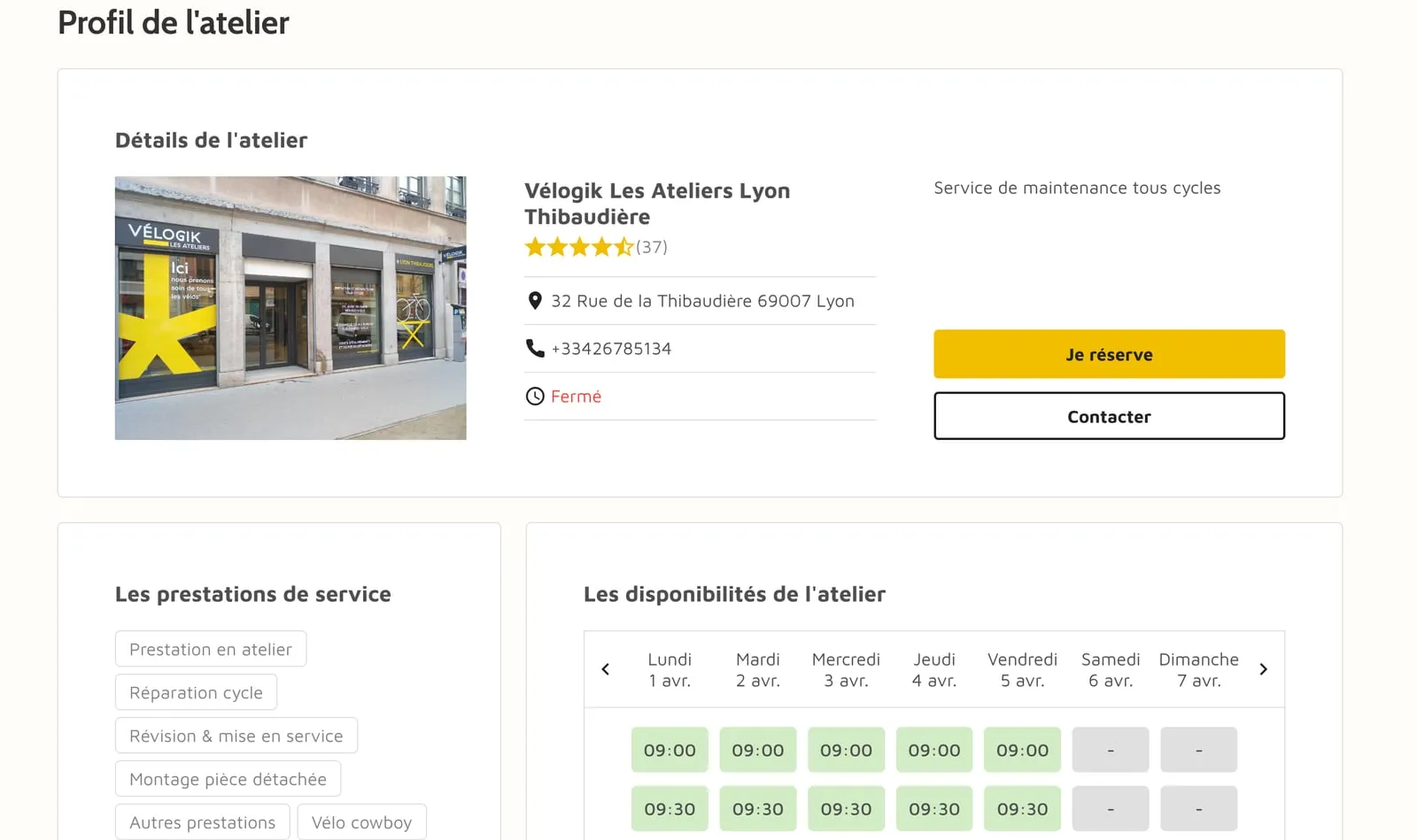Click the phone icon next to the number

pyautogui.click(x=535, y=348)
